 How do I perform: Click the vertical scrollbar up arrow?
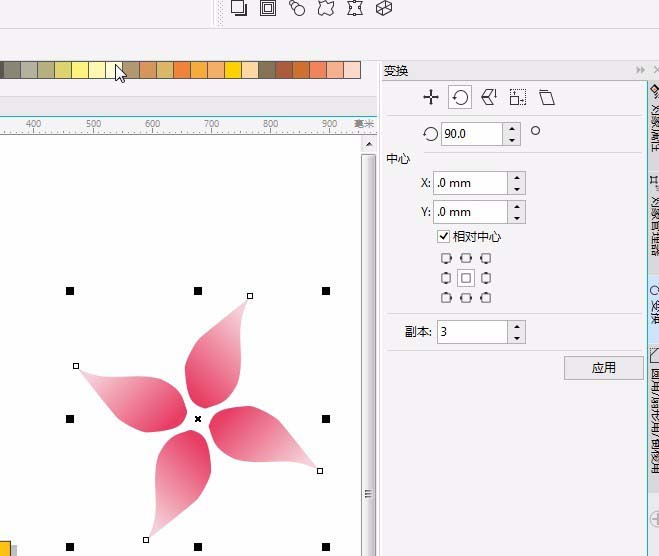(369, 145)
